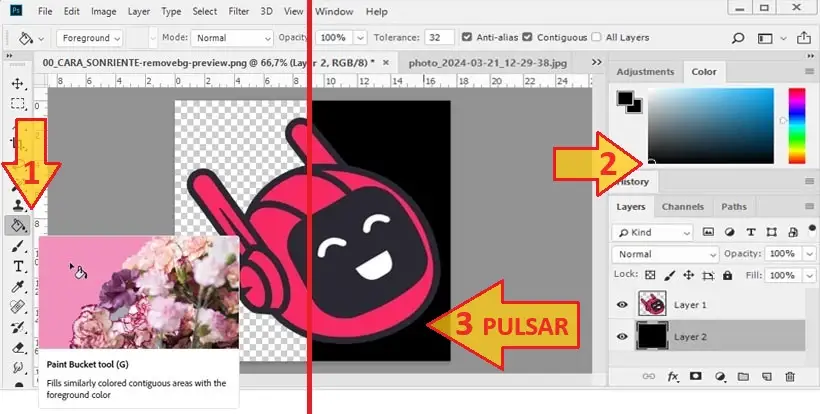820x414 pixels.
Task: Toggle the Anti-alias checkbox
Action: (x=467, y=37)
